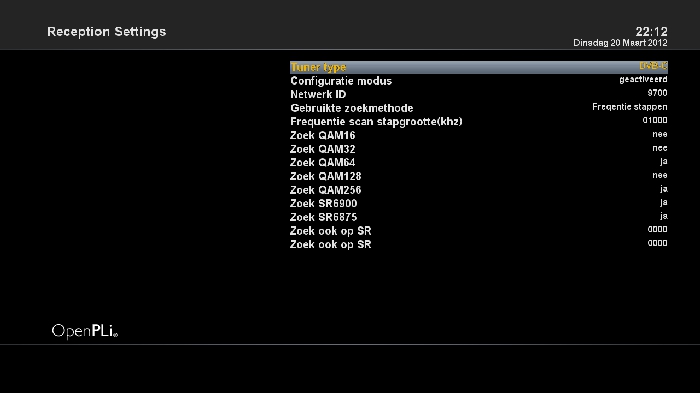Toggle Zoek QAM256 setting

(479, 190)
